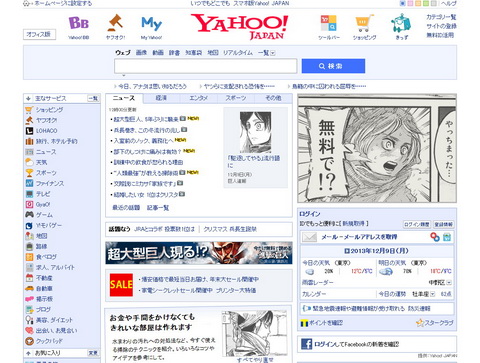Click the YAHOO! JAPAN logo
480x363 pixels.
pyautogui.click(x=239, y=26)
